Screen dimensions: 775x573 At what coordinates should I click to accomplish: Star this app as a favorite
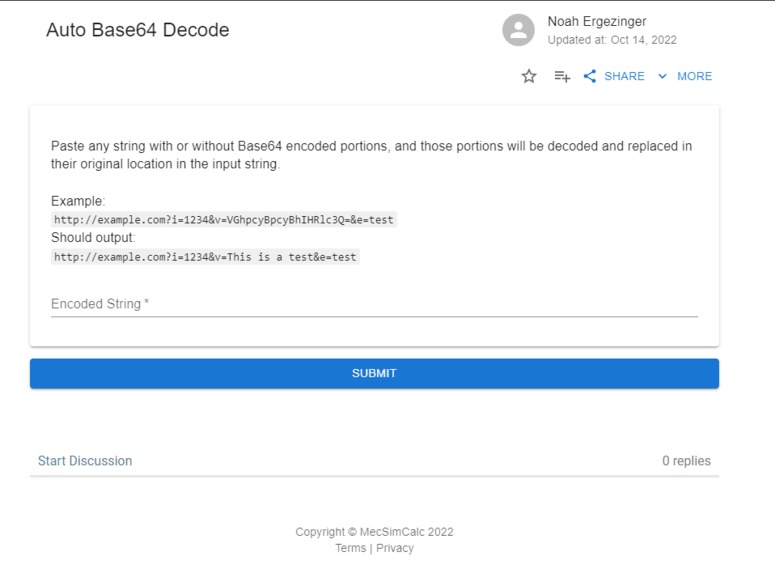click(x=529, y=76)
